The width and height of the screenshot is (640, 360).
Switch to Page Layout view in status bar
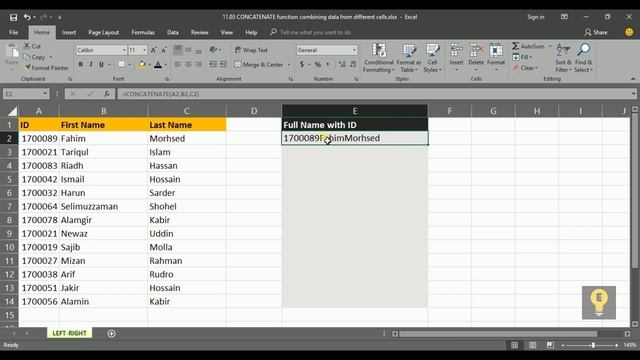(x=532, y=345)
